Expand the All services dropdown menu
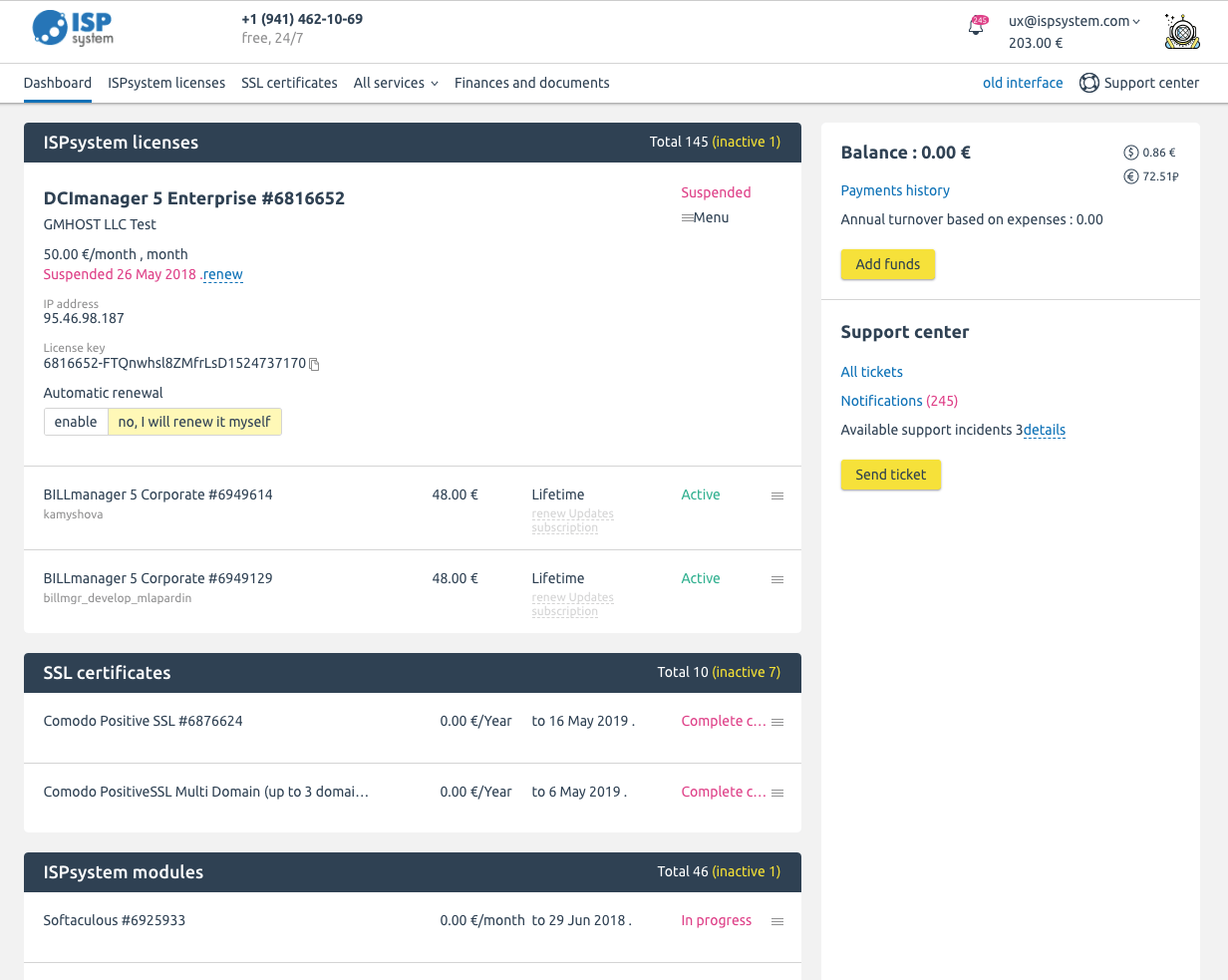The width and height of the screenshot is (1228, 980). tap(396, 83)
